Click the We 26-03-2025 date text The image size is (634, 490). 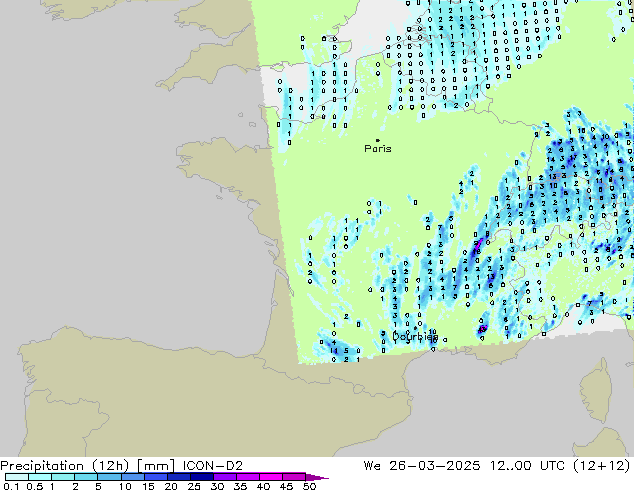point(422,466)
